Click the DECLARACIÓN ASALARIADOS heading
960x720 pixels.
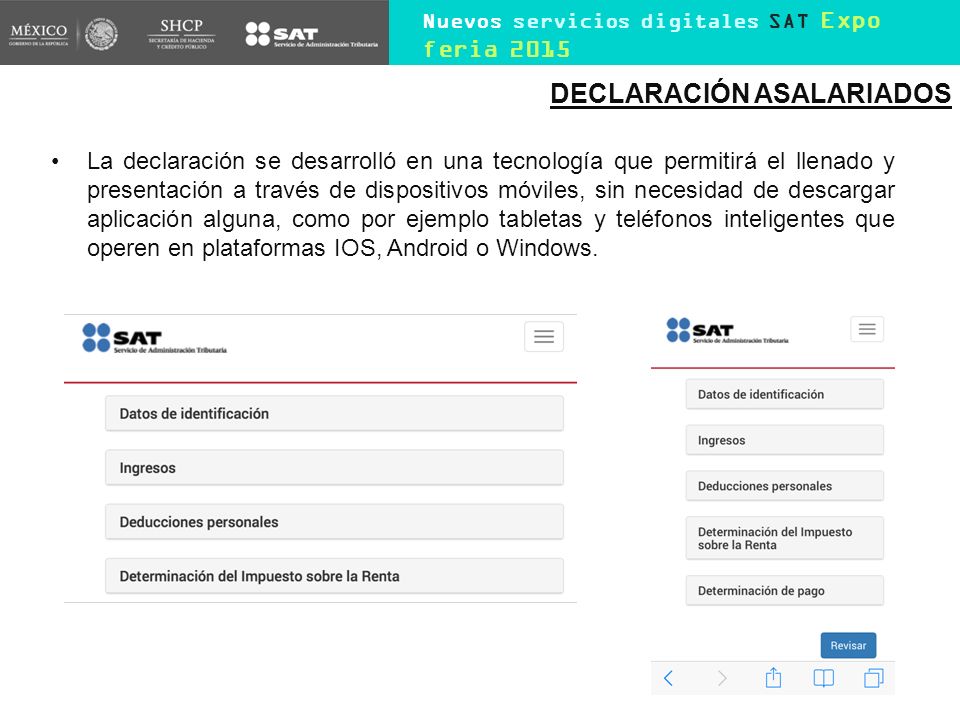click(x=750, y=94)
